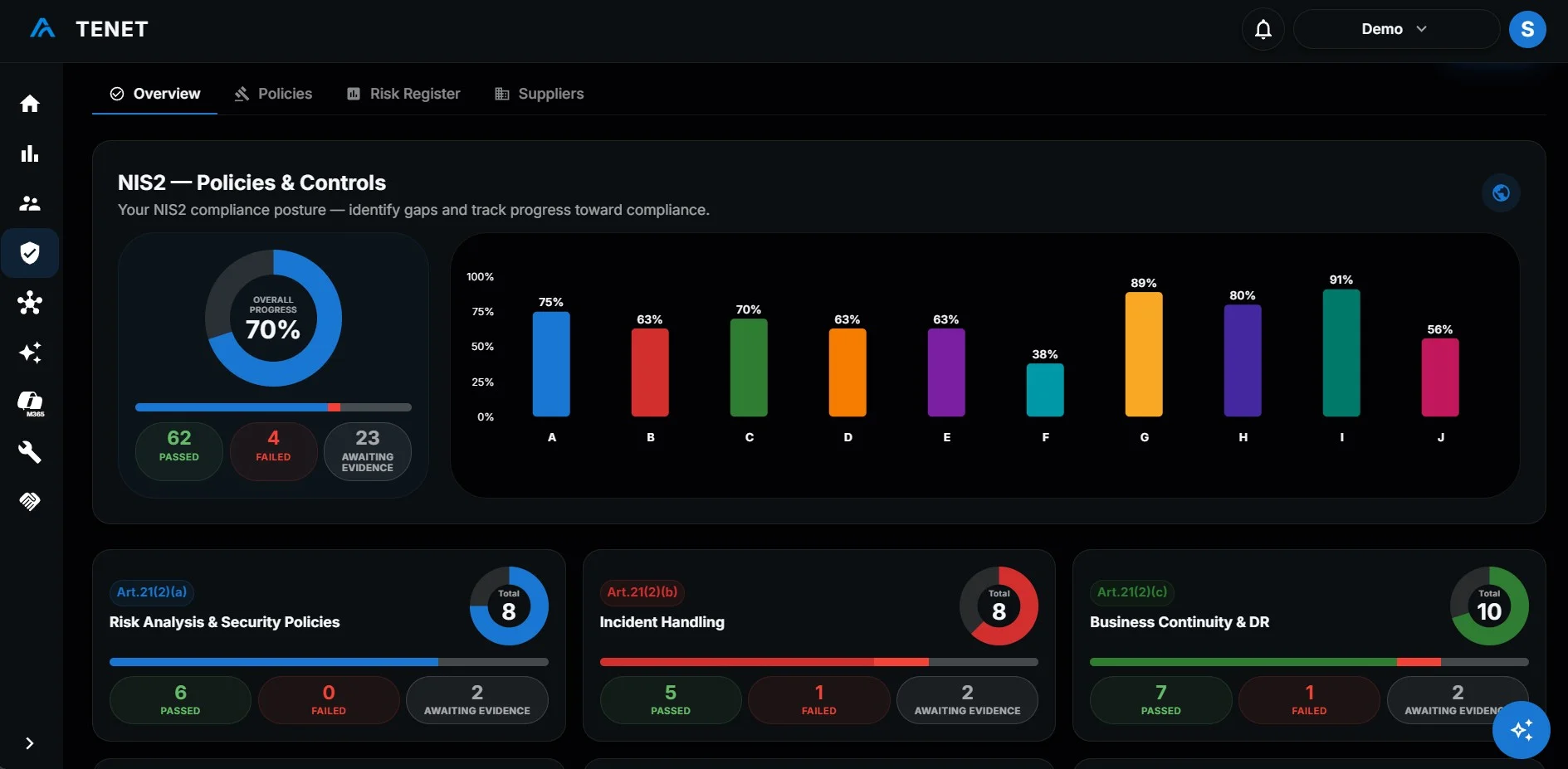
Task: Open the Risk Analysis & Security Policies title
Action: tap(224, 622)
